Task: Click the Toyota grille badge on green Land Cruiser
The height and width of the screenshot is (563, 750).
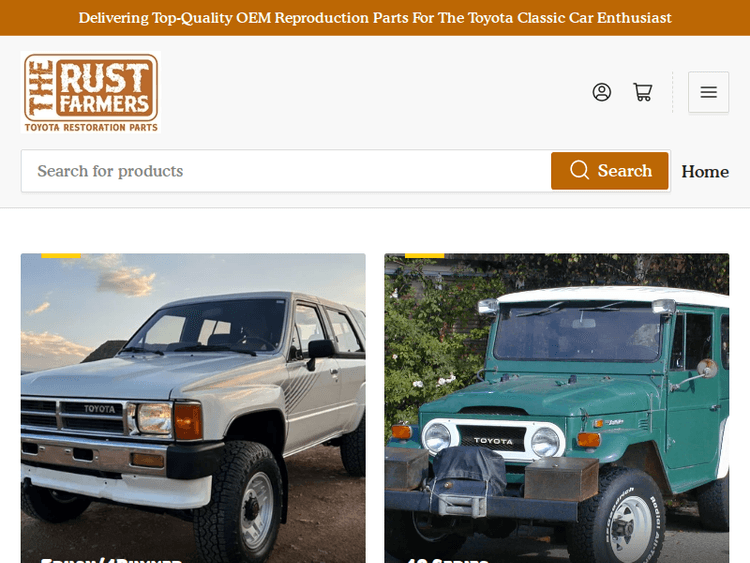Action: [x=493, y=441]
